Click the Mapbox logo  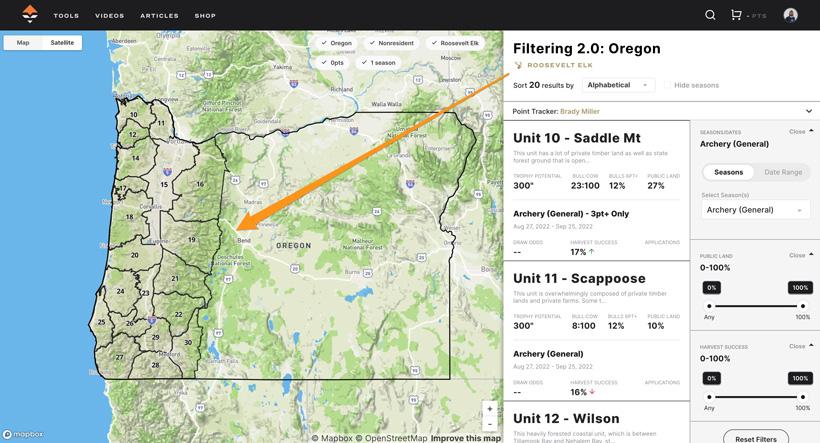[23, 434]
